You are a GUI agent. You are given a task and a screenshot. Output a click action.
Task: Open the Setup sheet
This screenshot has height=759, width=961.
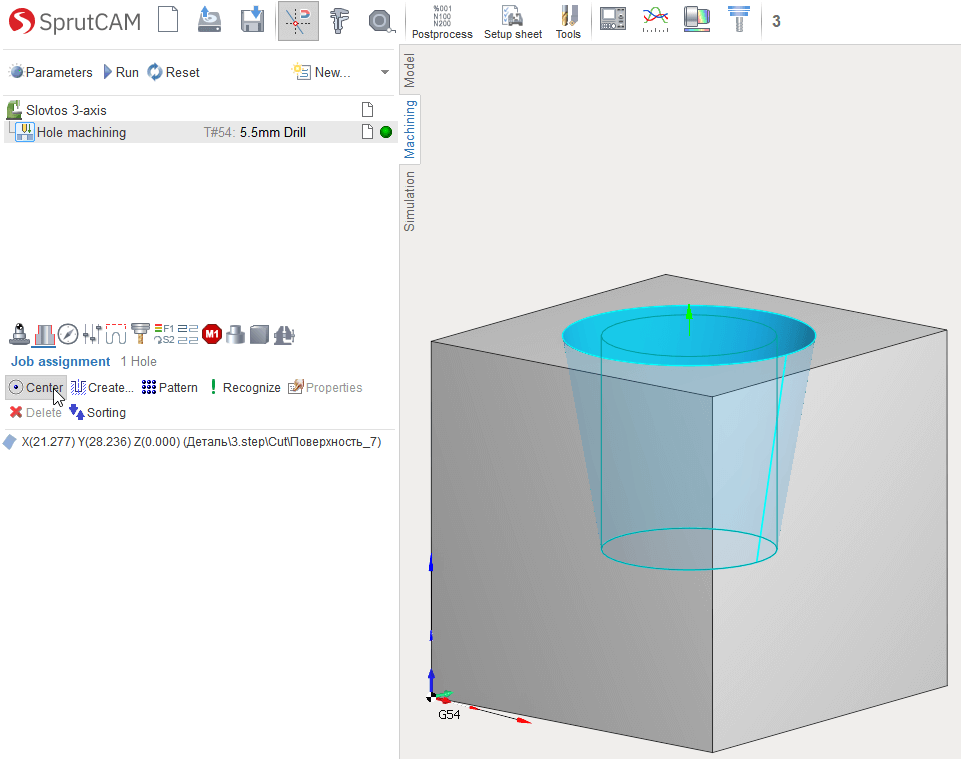(513, 23)
